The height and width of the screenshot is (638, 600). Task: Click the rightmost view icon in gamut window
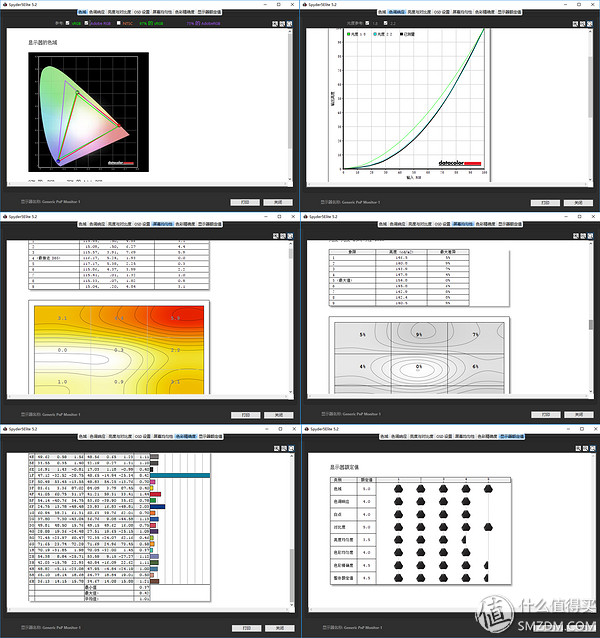click(289, 24)
